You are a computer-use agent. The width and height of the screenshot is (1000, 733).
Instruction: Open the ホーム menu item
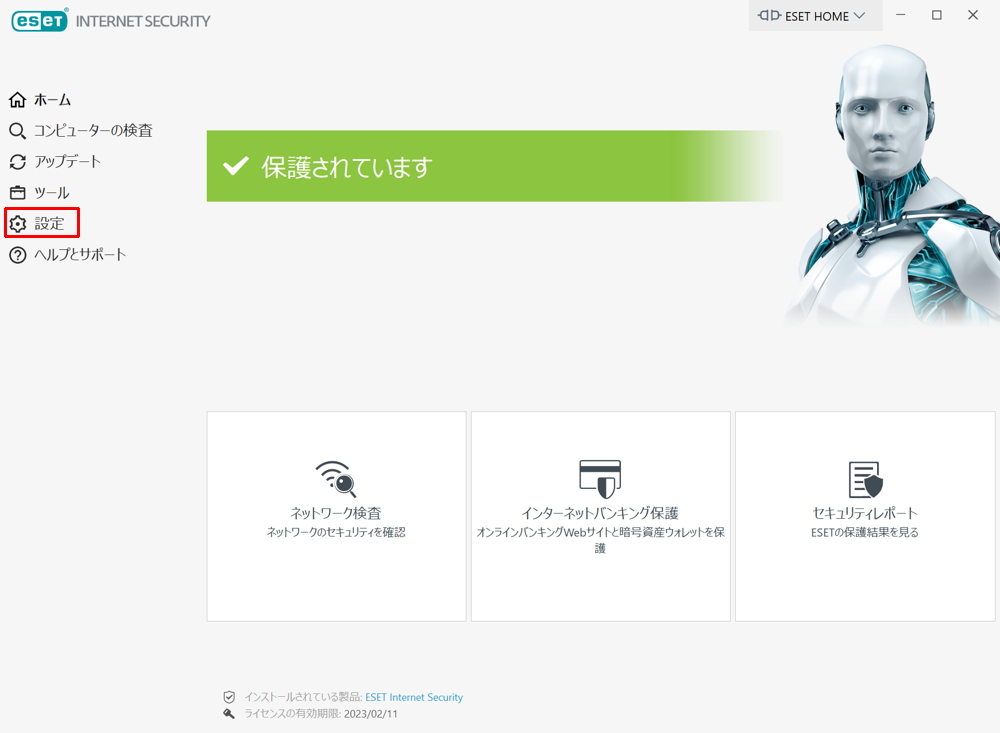click(x=52, y=100)
